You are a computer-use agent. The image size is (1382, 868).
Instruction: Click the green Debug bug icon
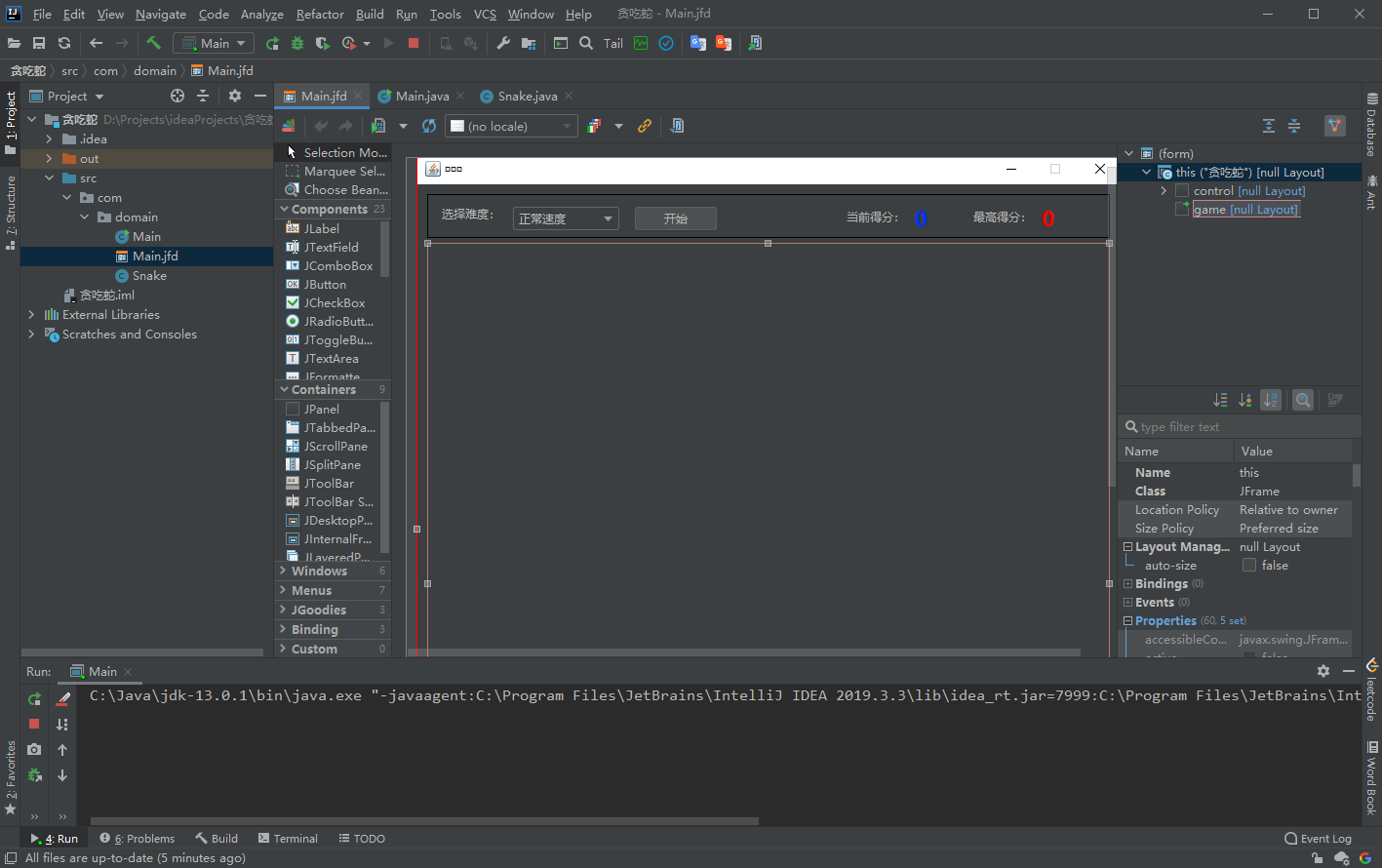(x=297, y=43)
